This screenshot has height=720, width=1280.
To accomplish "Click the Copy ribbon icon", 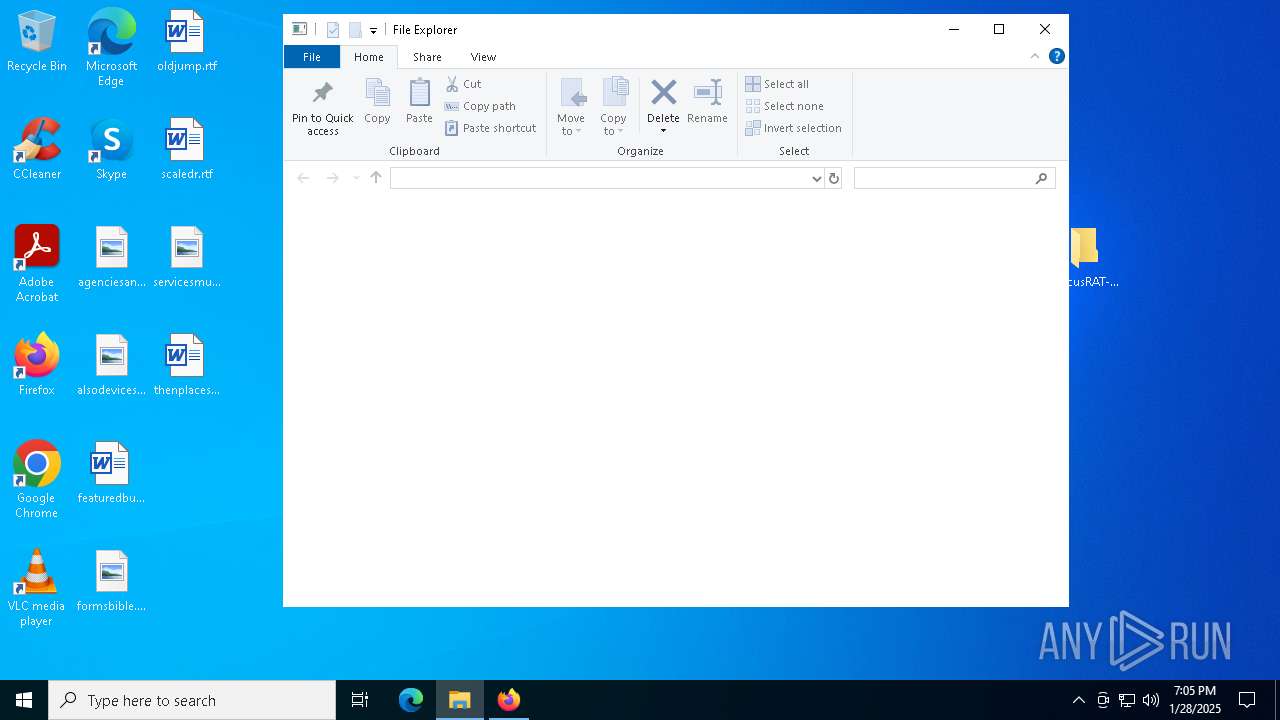I will click(x=377, y=93).
